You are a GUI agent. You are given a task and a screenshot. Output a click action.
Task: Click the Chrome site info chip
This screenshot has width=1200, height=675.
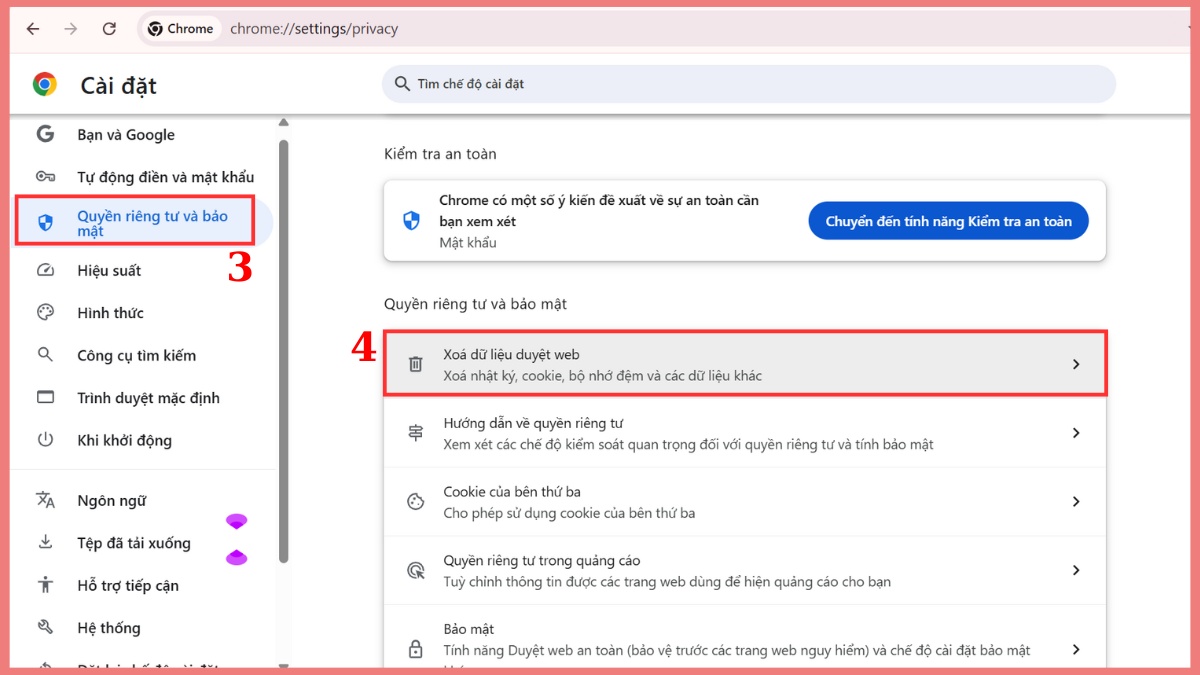click(181, 29)
